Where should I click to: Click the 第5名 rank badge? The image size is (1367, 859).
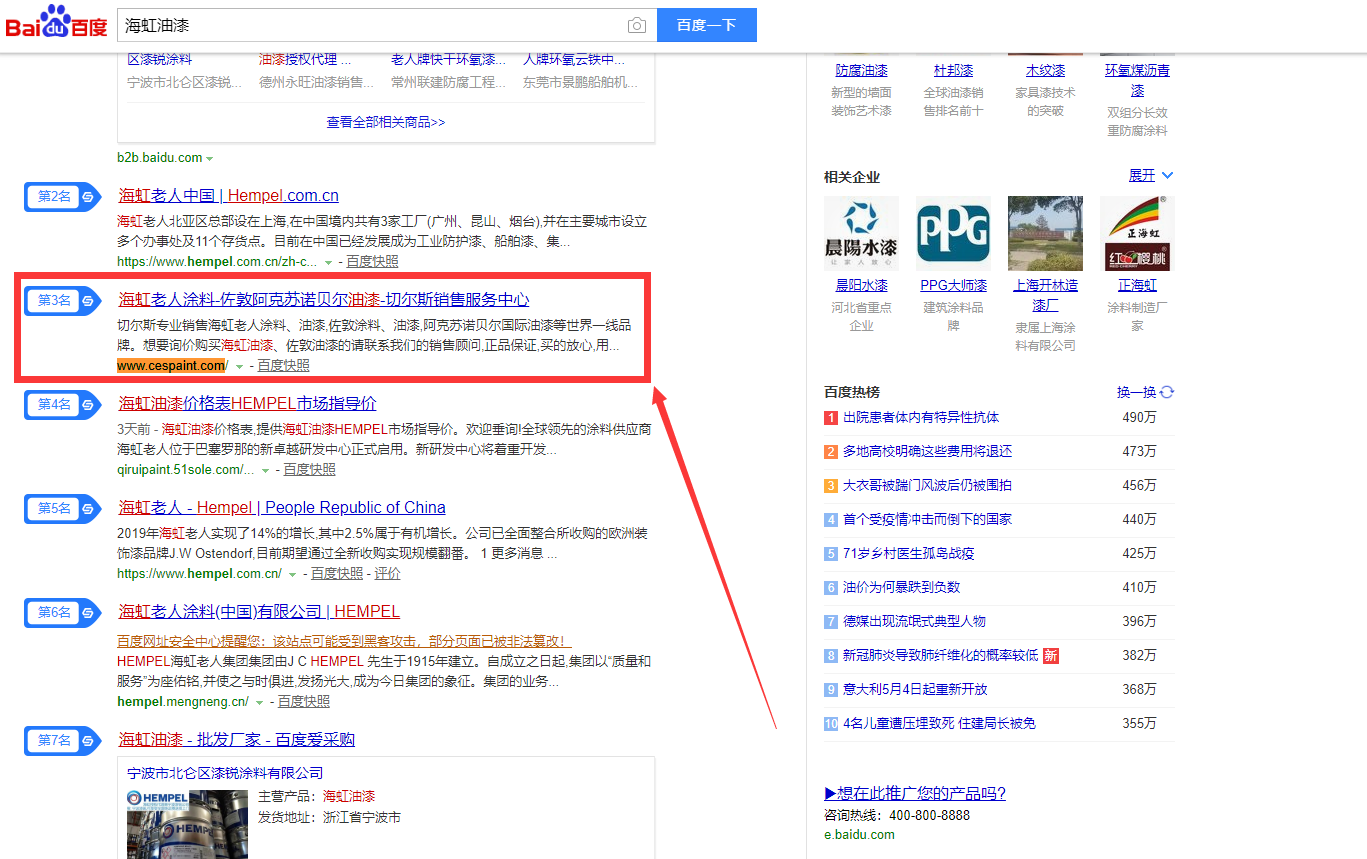click(62, 508)
